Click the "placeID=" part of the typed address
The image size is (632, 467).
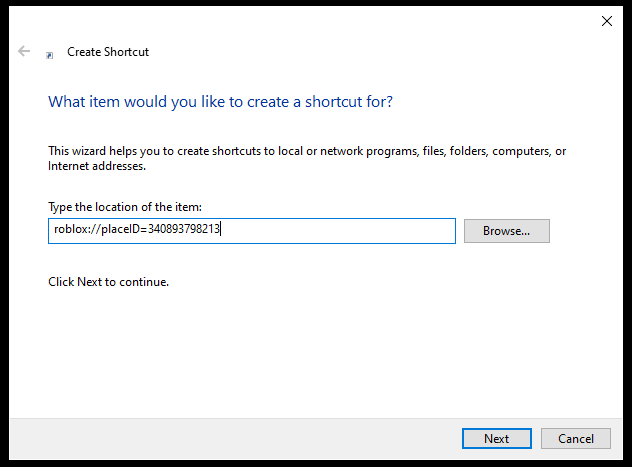[124, 229]
